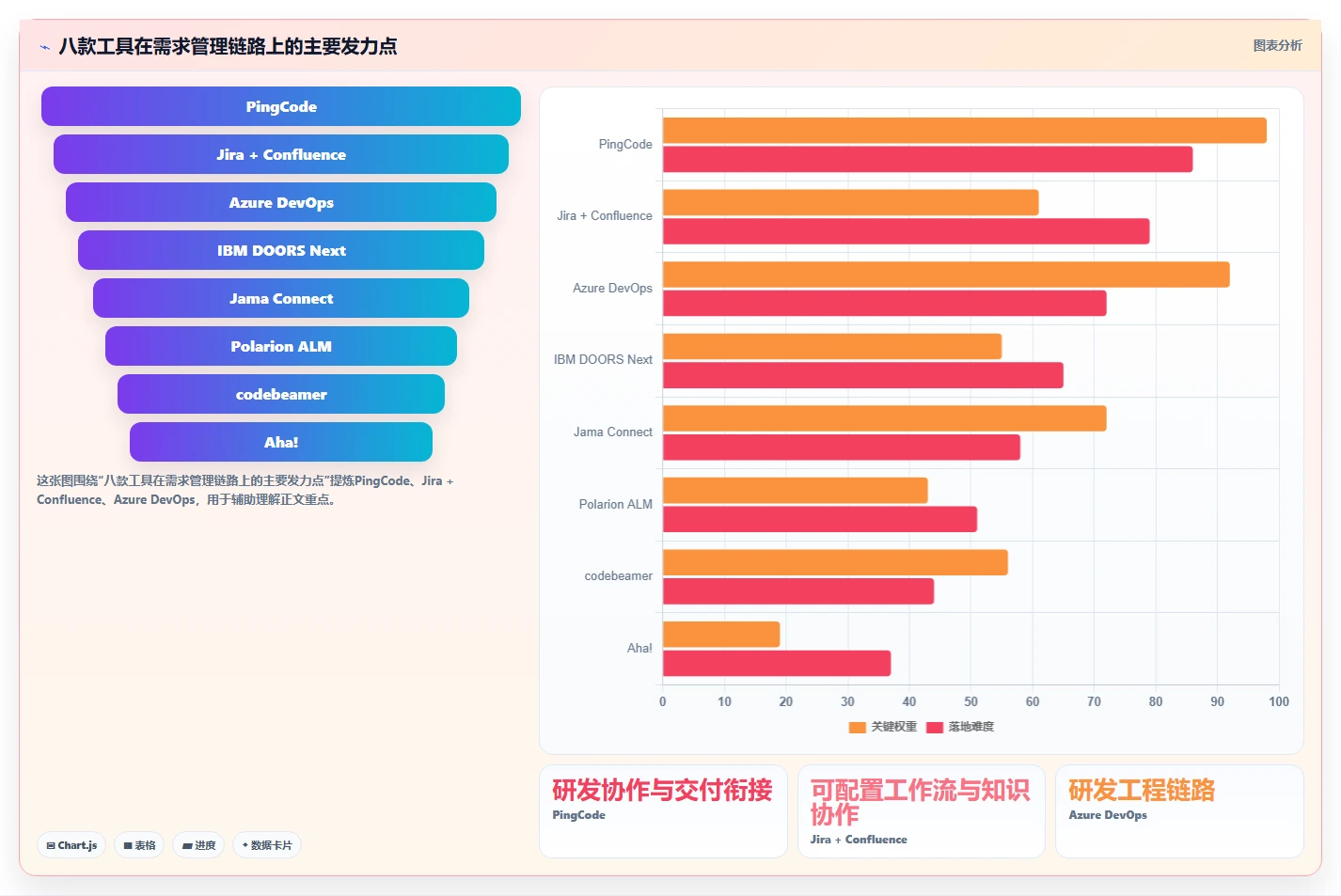Click the orange Aha! bar

[721, 635]
